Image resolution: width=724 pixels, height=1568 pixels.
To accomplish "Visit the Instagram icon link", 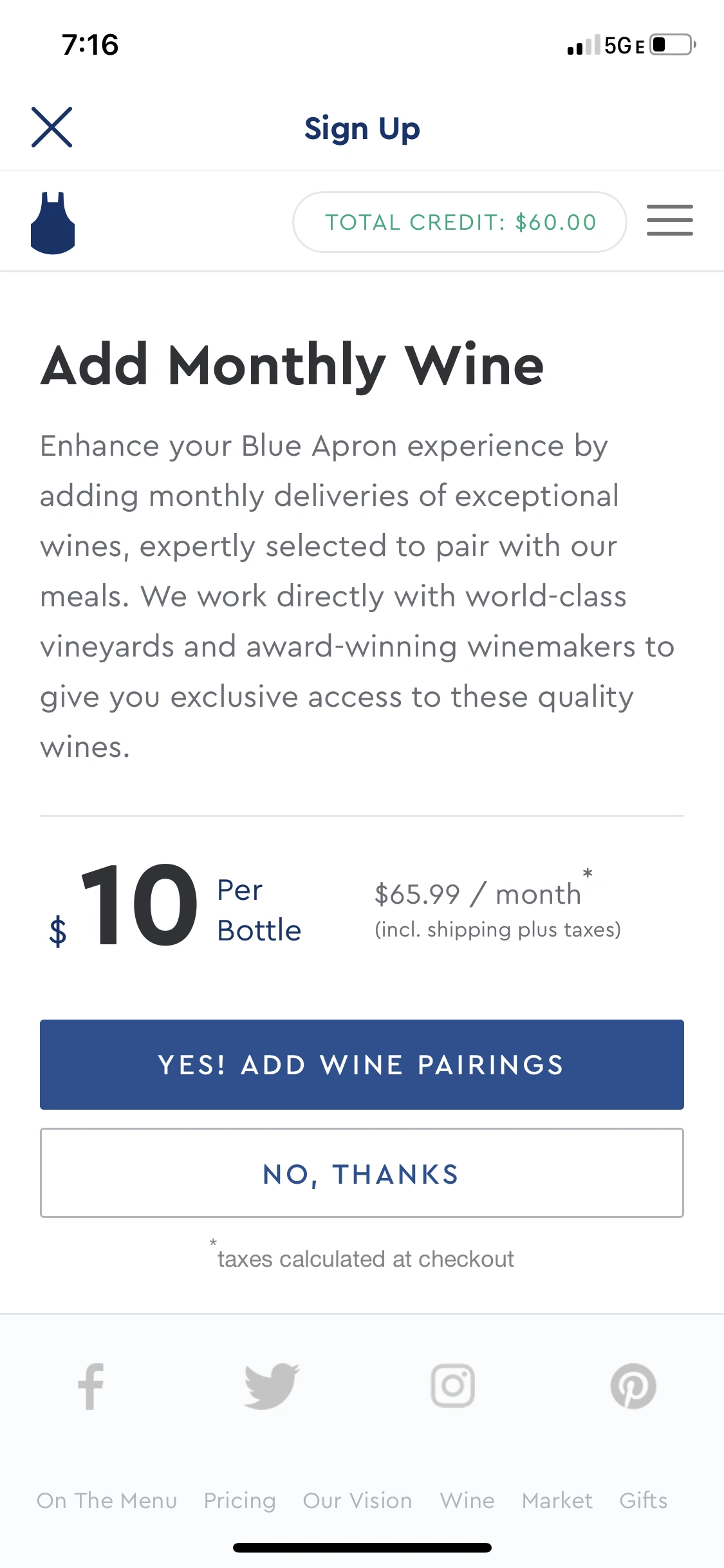I will [x=452, y=1386].
